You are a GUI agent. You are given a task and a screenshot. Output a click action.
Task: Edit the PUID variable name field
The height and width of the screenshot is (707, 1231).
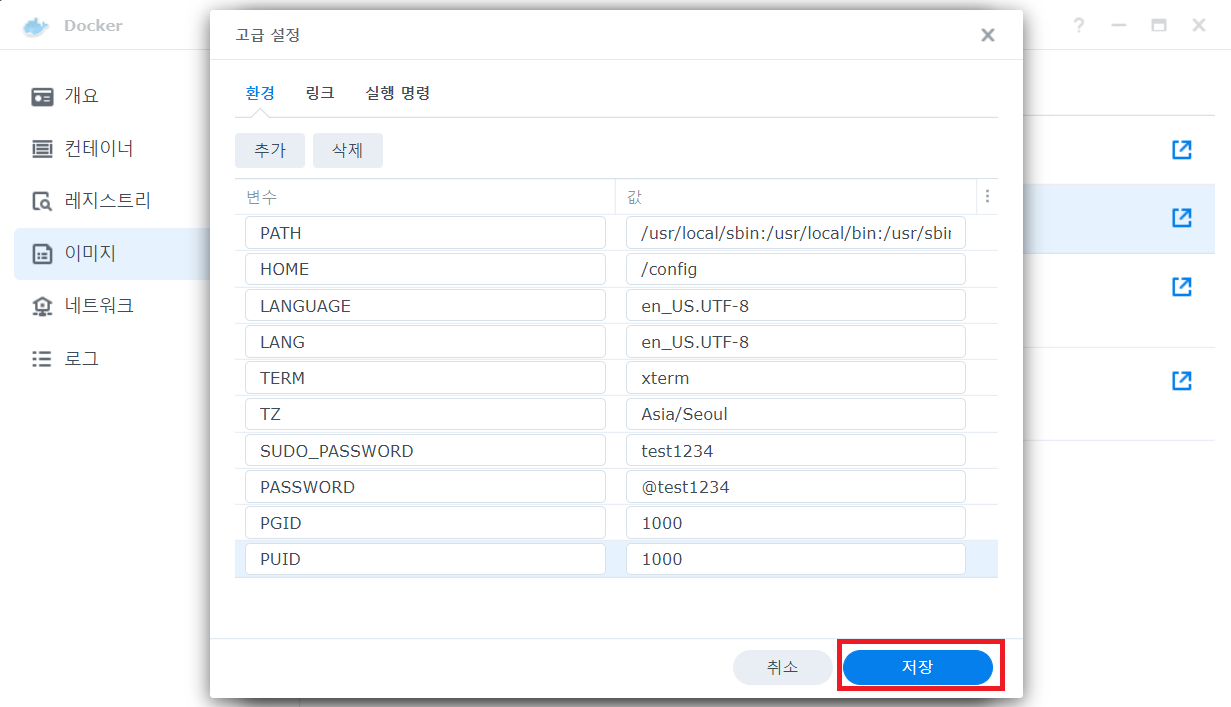(x=425, y=559)
